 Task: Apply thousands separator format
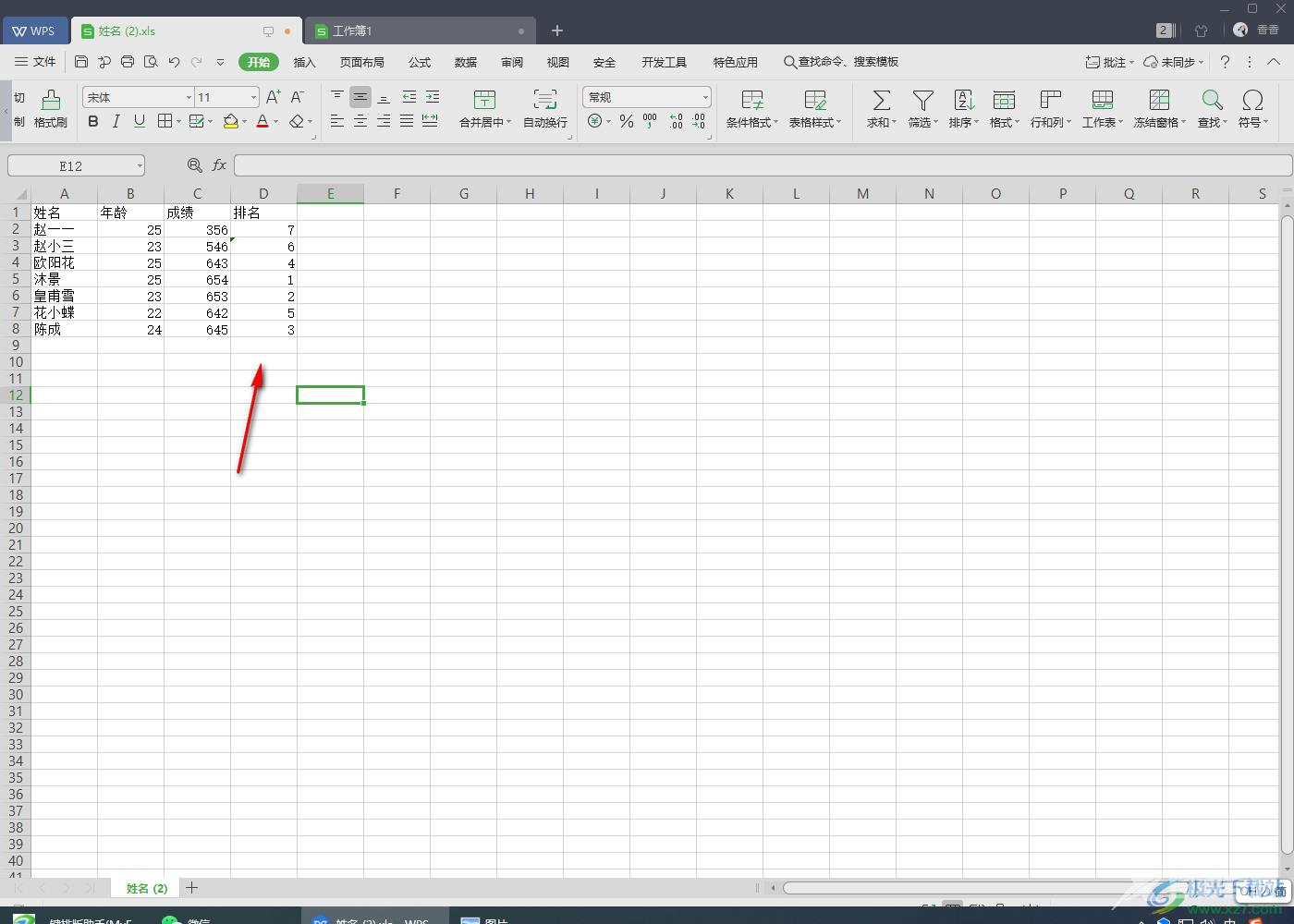click(651, 121)
